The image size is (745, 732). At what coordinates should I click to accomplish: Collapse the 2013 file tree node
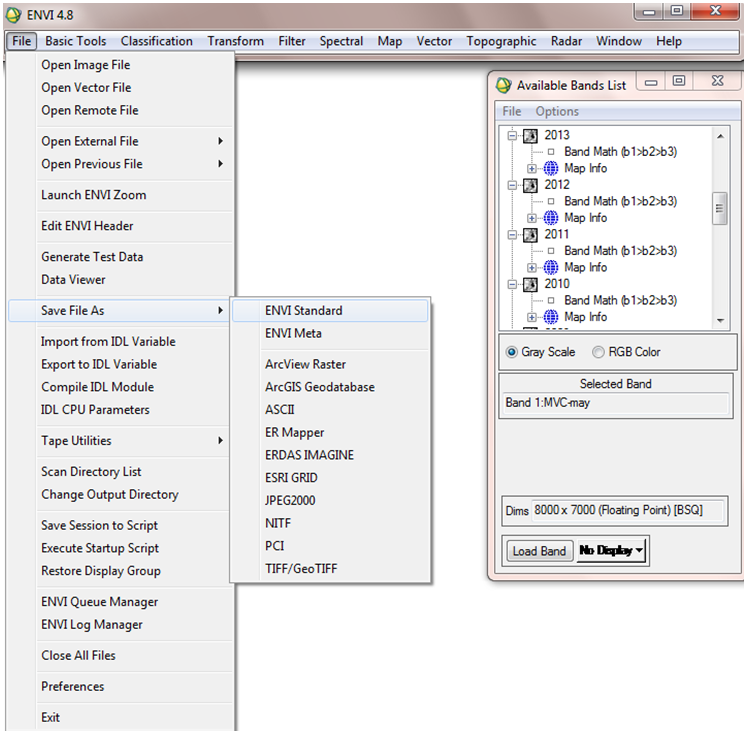512,136
